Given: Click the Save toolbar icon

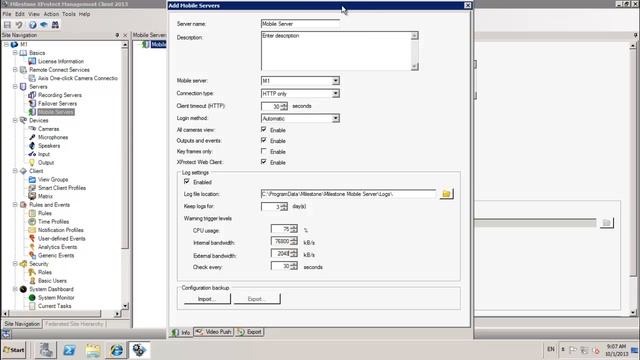Looking at the screenshot, I should [7, 25].
